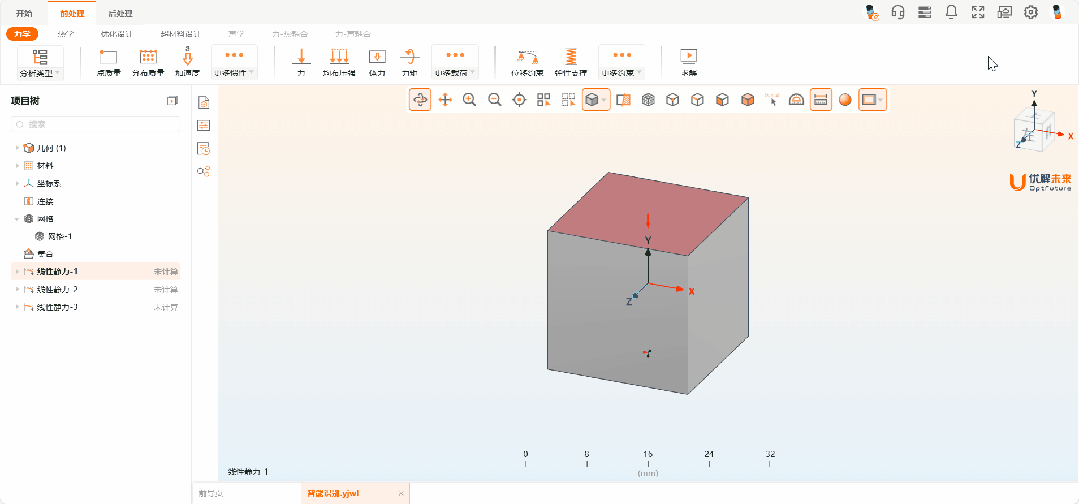This screenshot has width=1079, height=504.
Task: Expand the 材料 tree node
Action: pyautogui.click(x=17, y=166)
